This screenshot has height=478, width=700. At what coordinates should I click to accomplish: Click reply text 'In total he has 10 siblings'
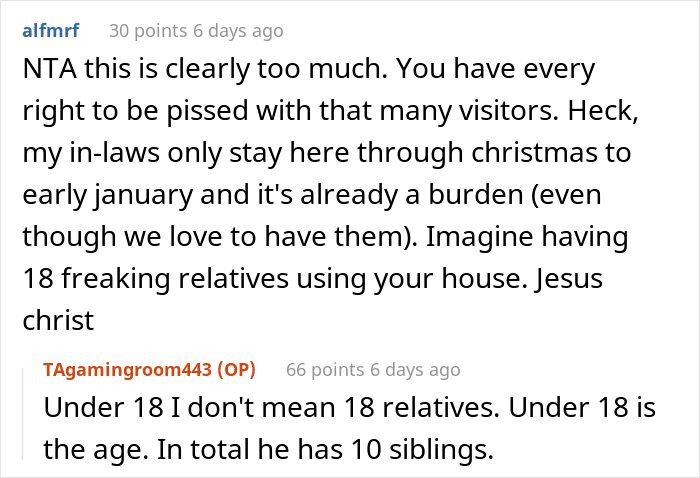(325, 449)
